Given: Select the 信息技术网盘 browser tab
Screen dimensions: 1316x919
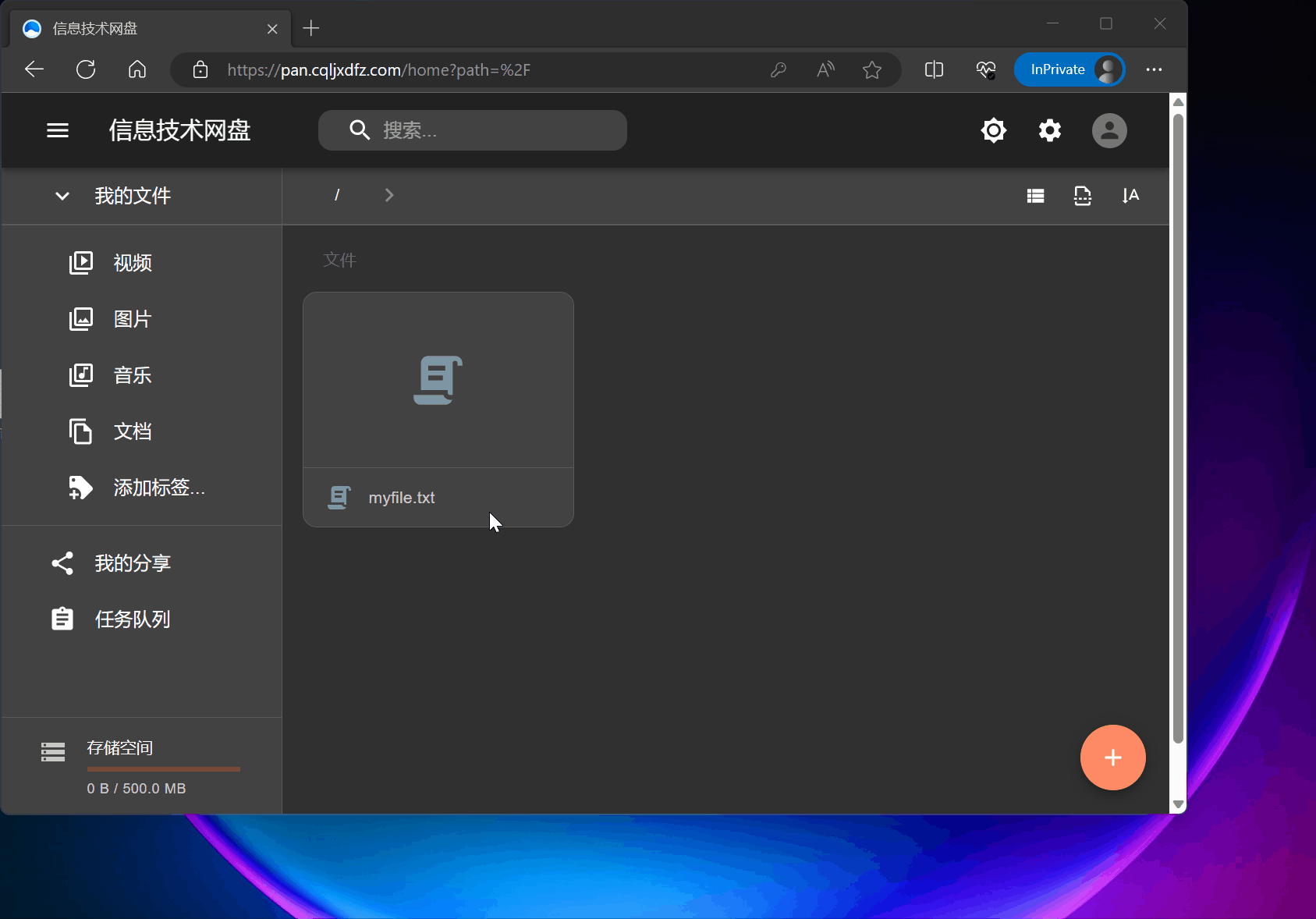Looking at the screenshot, I should click(x=151, y=29).
